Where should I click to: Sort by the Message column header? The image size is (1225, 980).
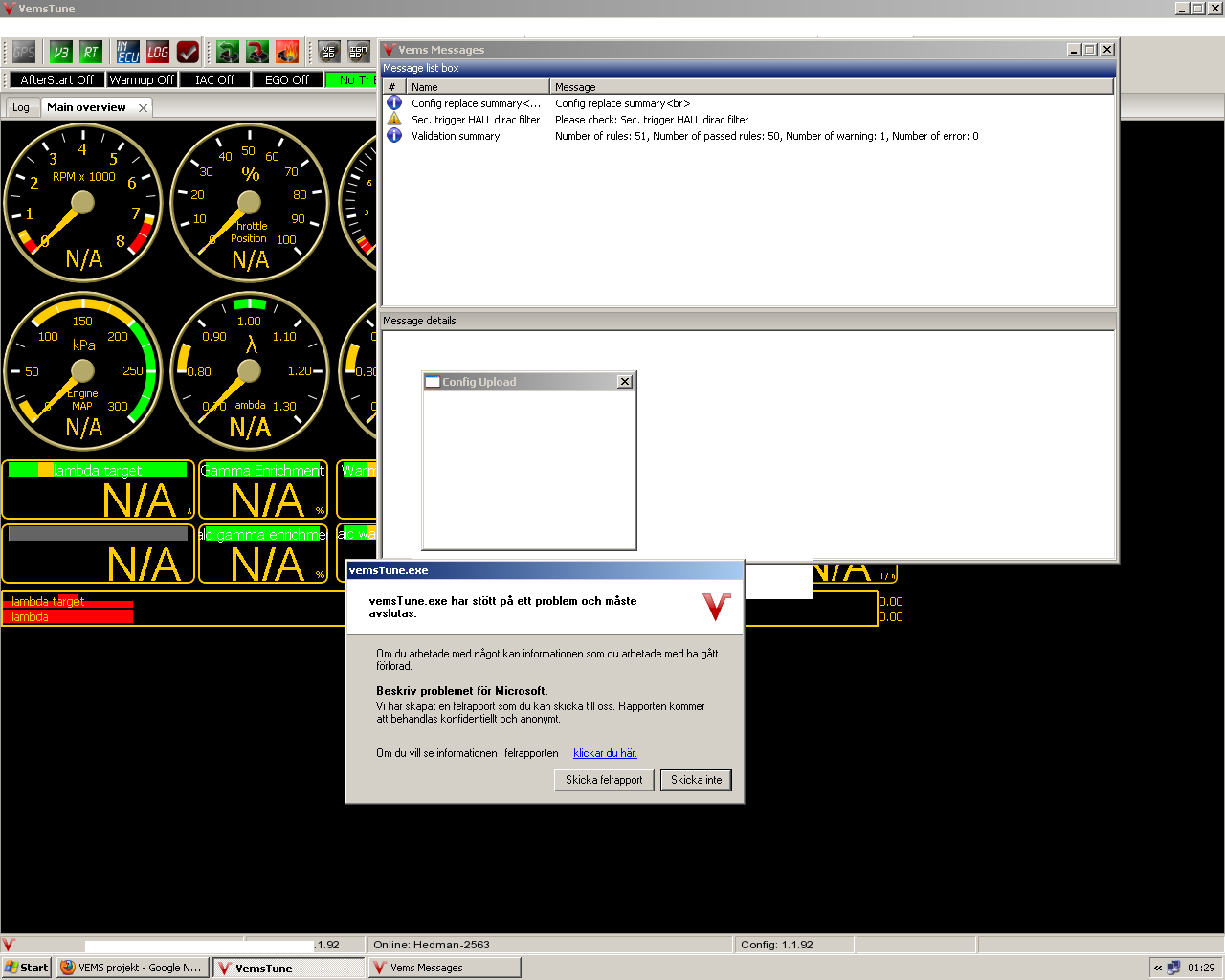[832, 86]
